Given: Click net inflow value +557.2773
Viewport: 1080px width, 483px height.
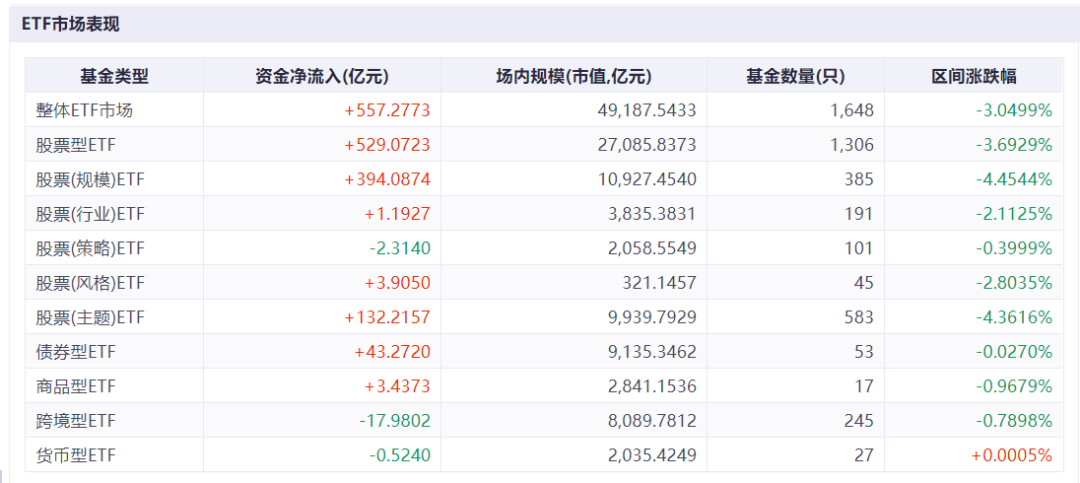Looking at the screenshot, I should click(388, 110).
